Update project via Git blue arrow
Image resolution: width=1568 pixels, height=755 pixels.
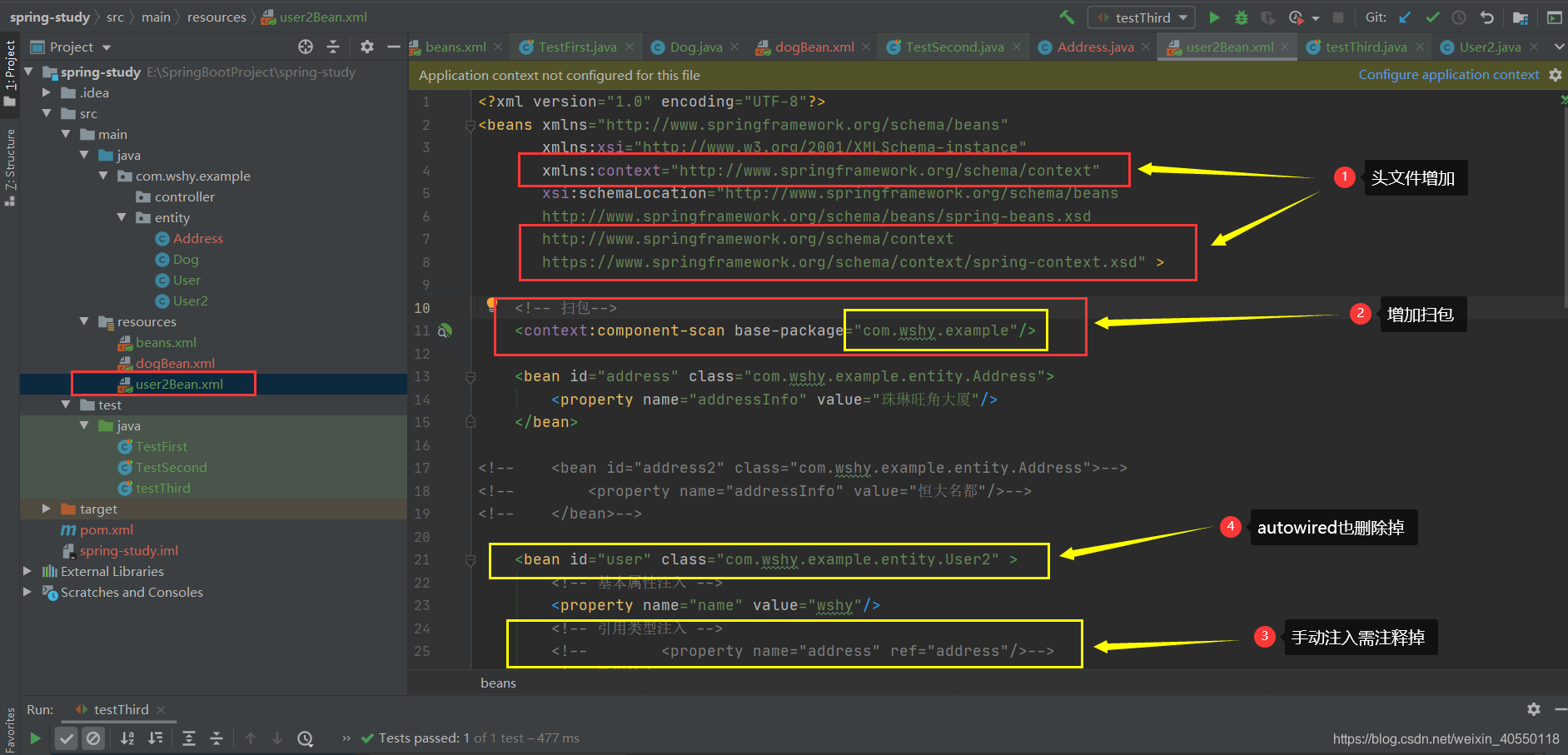1406,17
